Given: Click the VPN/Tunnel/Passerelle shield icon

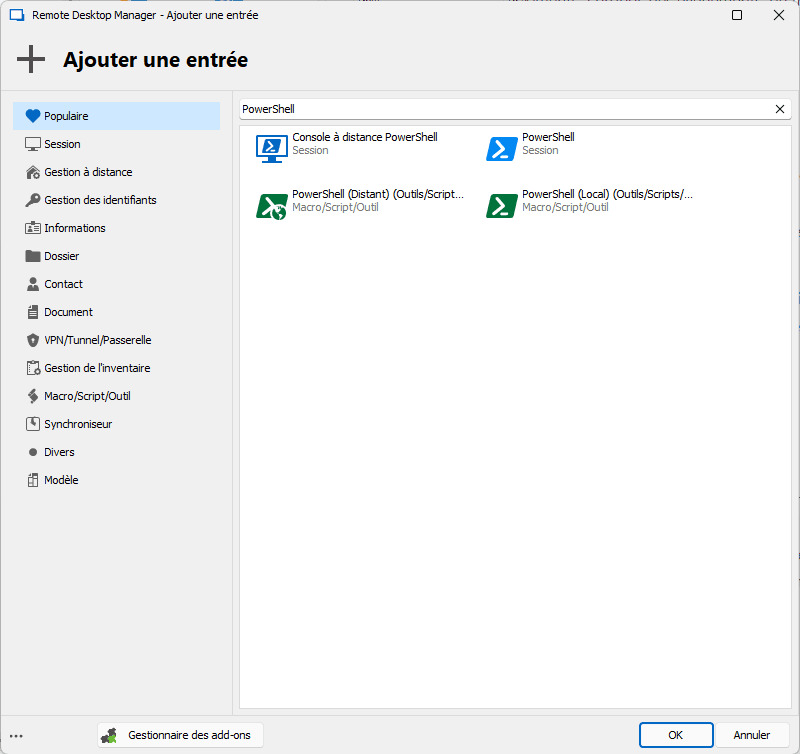Looking at the screenshot, I should pos(33,340).
